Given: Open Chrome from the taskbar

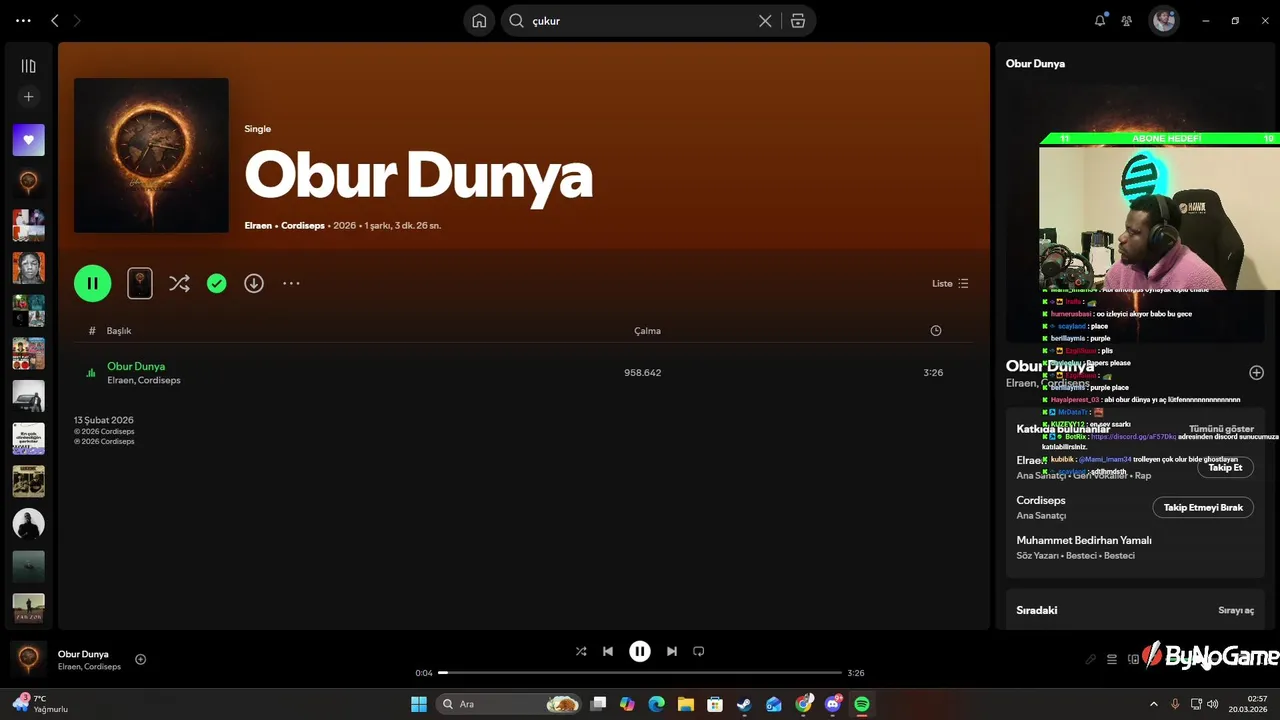Looking at the screenshot, I should click(x=804, y=704).
